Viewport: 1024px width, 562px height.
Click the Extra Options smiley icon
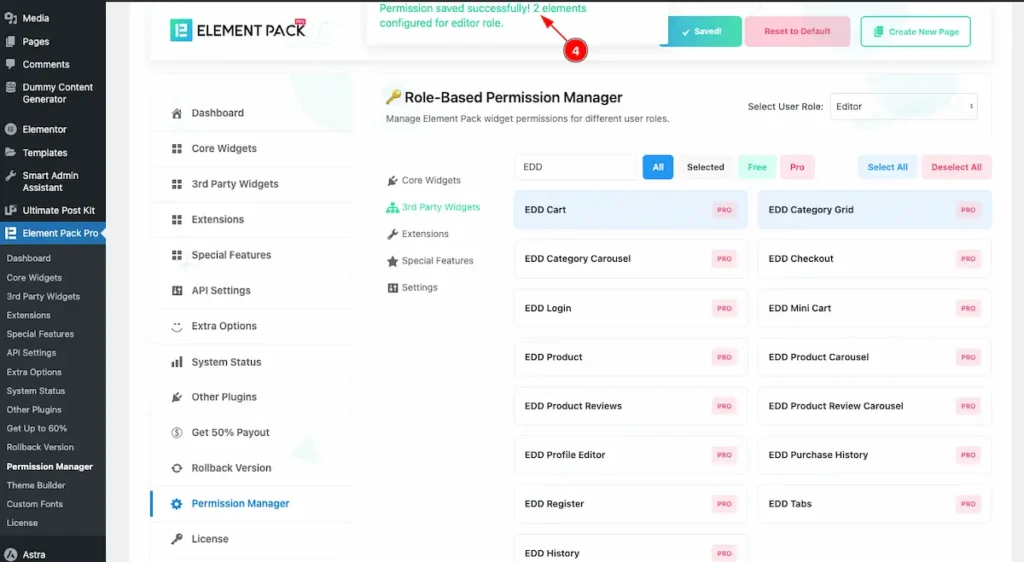[x=177, y=326]
